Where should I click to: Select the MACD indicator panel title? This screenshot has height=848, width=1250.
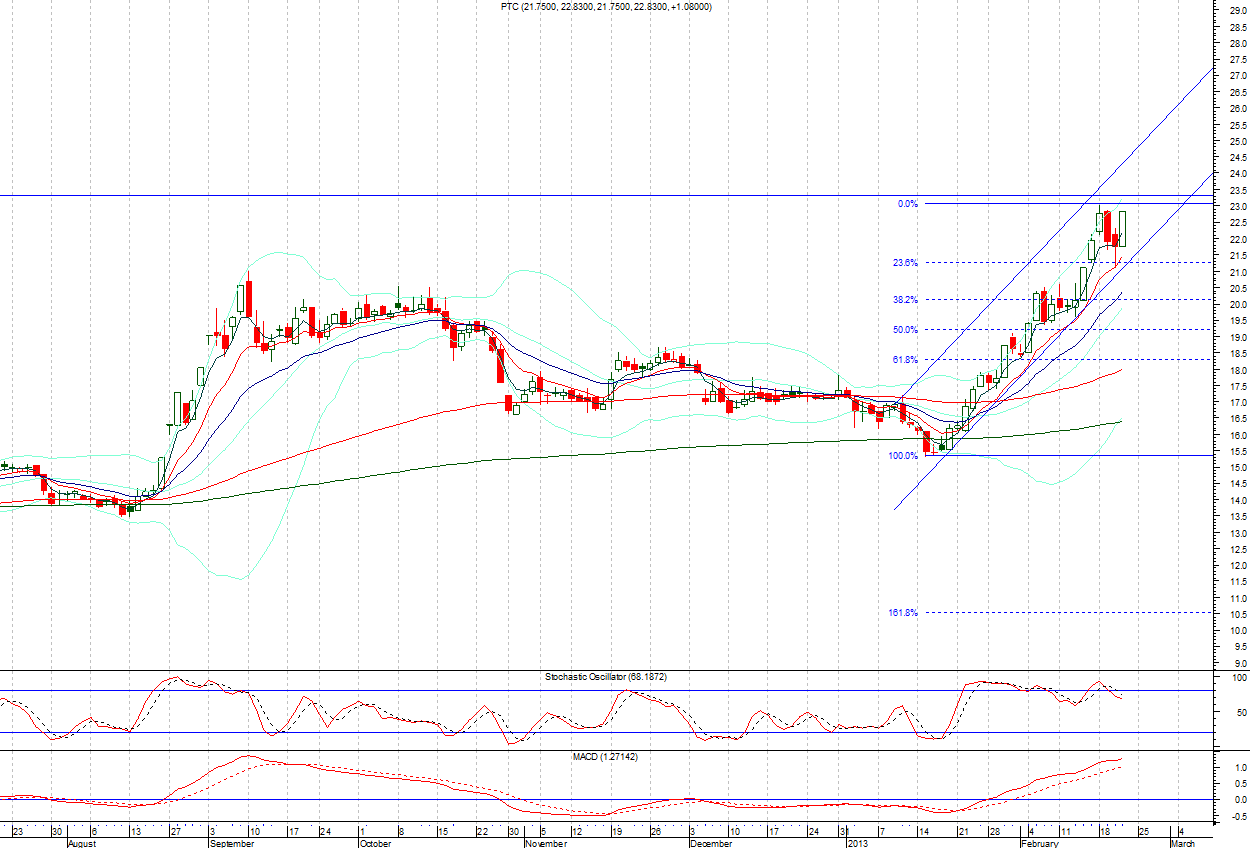pos(608,757)
